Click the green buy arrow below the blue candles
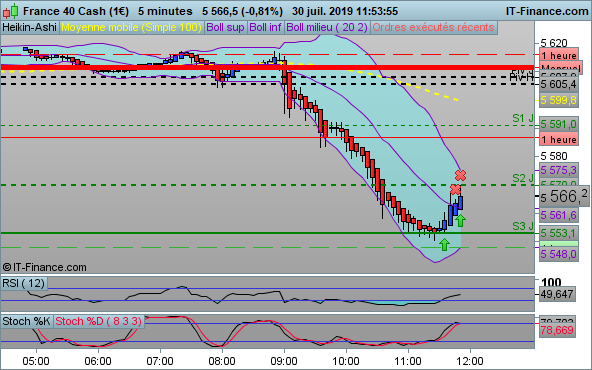Viewport: 592px width, 370px height. pos(460,220)
